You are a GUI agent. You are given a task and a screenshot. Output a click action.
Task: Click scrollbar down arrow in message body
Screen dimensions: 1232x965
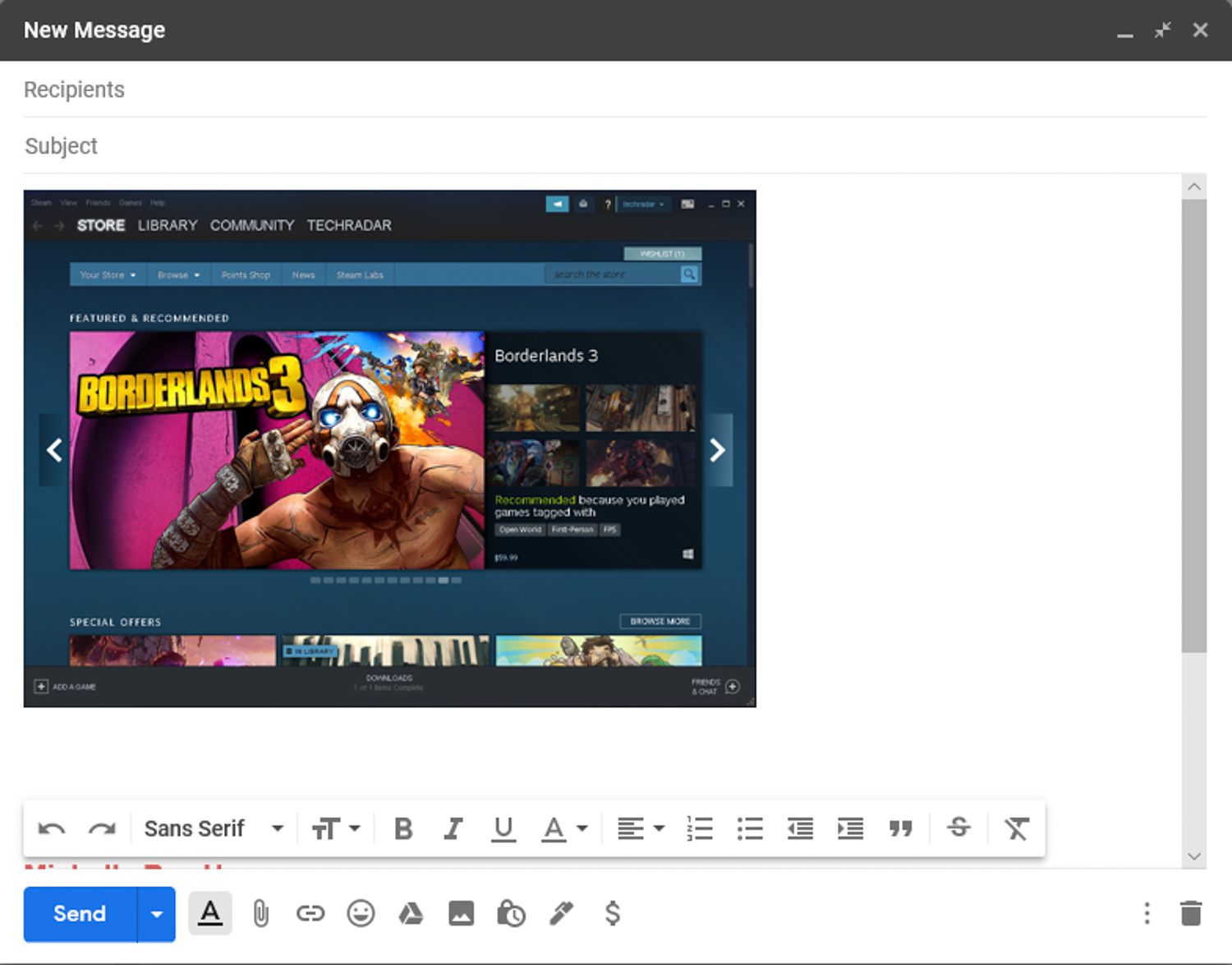coord(1194,857)
